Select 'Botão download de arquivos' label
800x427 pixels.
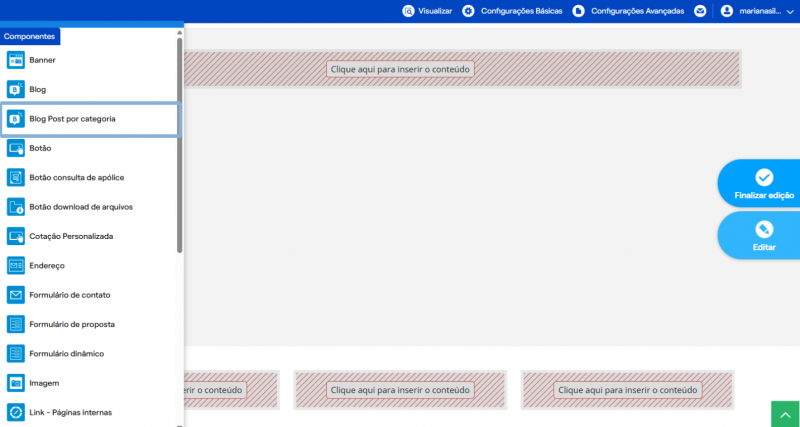[81, 207]
